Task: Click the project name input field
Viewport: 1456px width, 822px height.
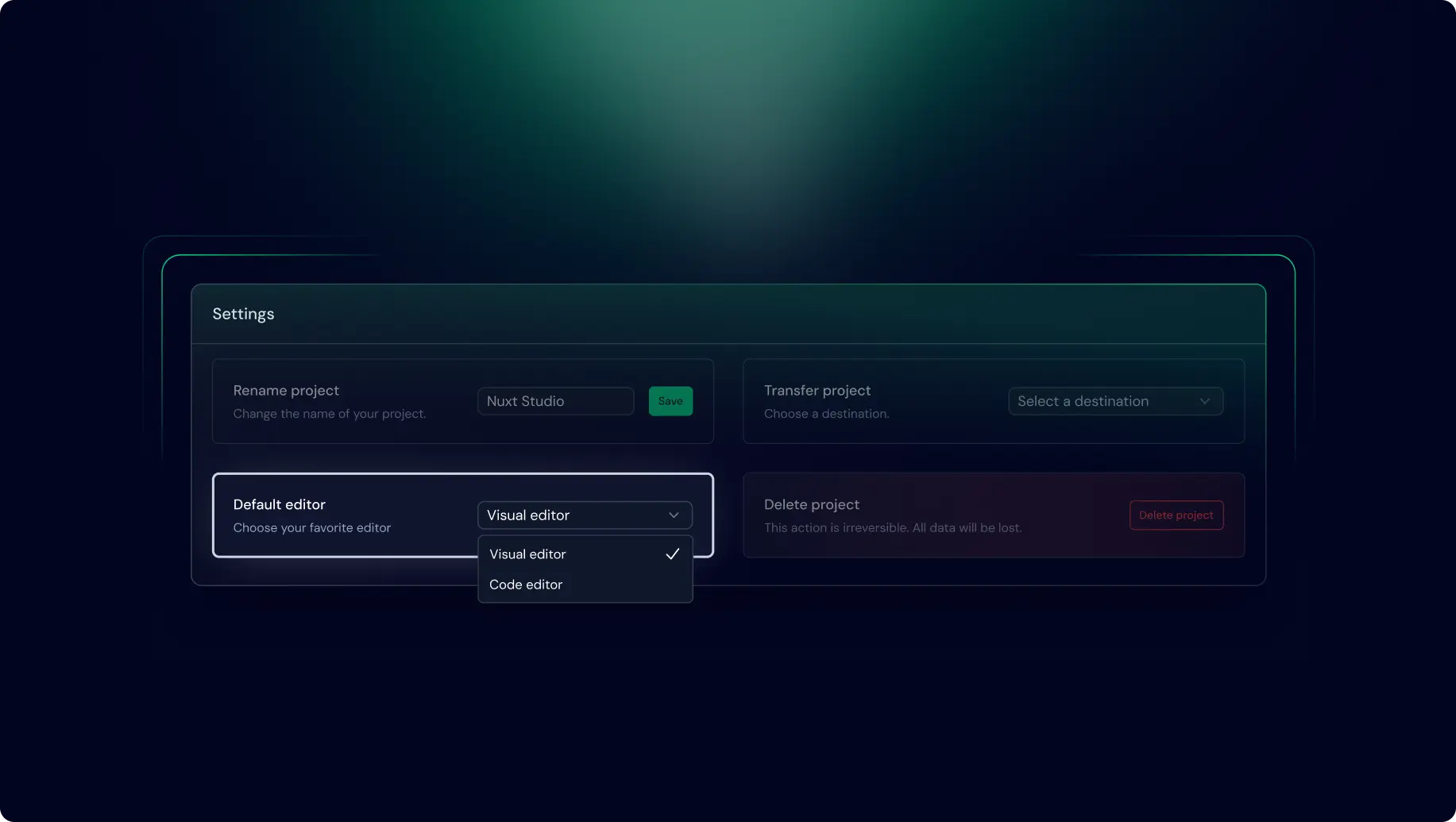Action: point(554,401)
